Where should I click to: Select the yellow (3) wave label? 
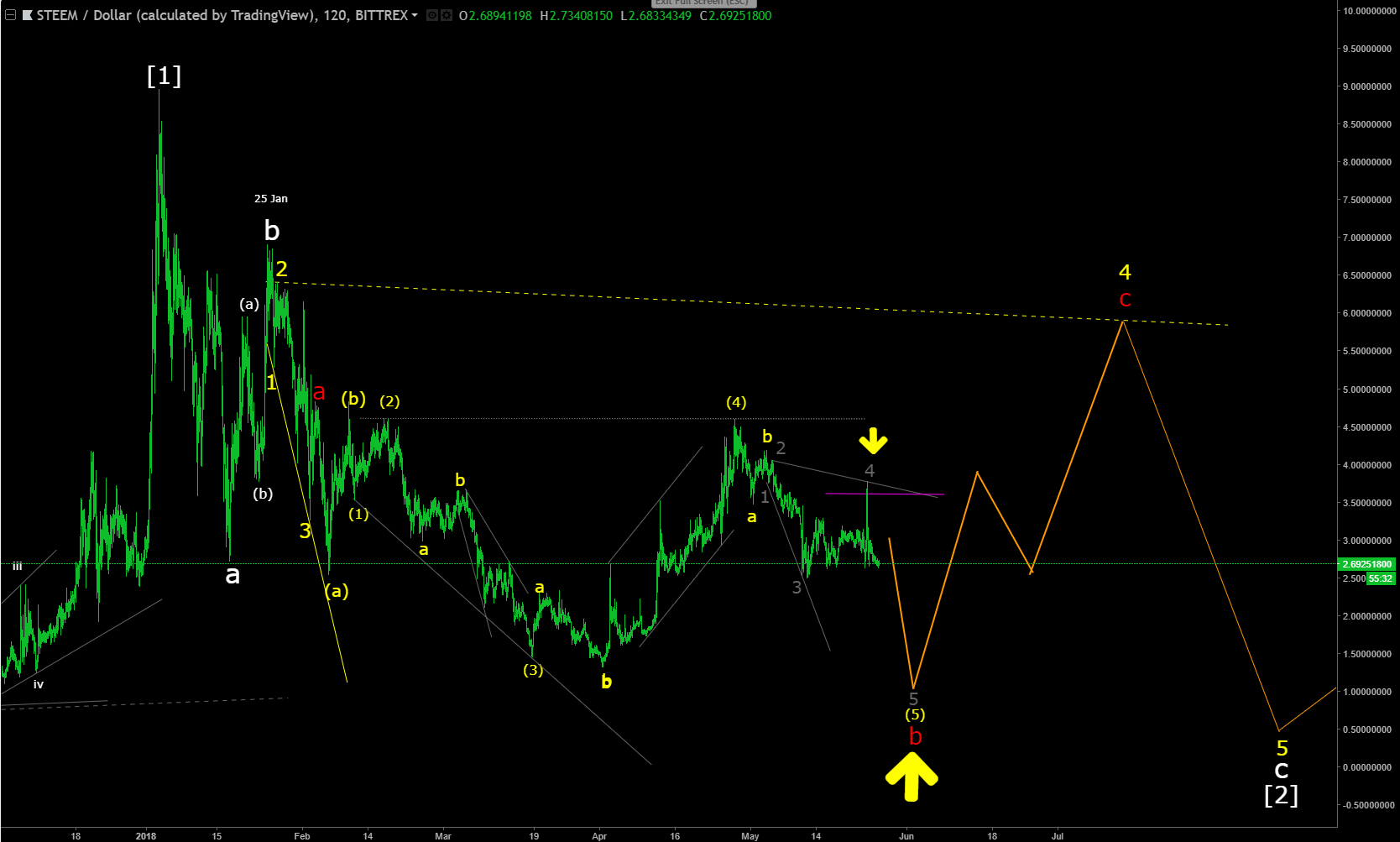(x=533, y=670)
